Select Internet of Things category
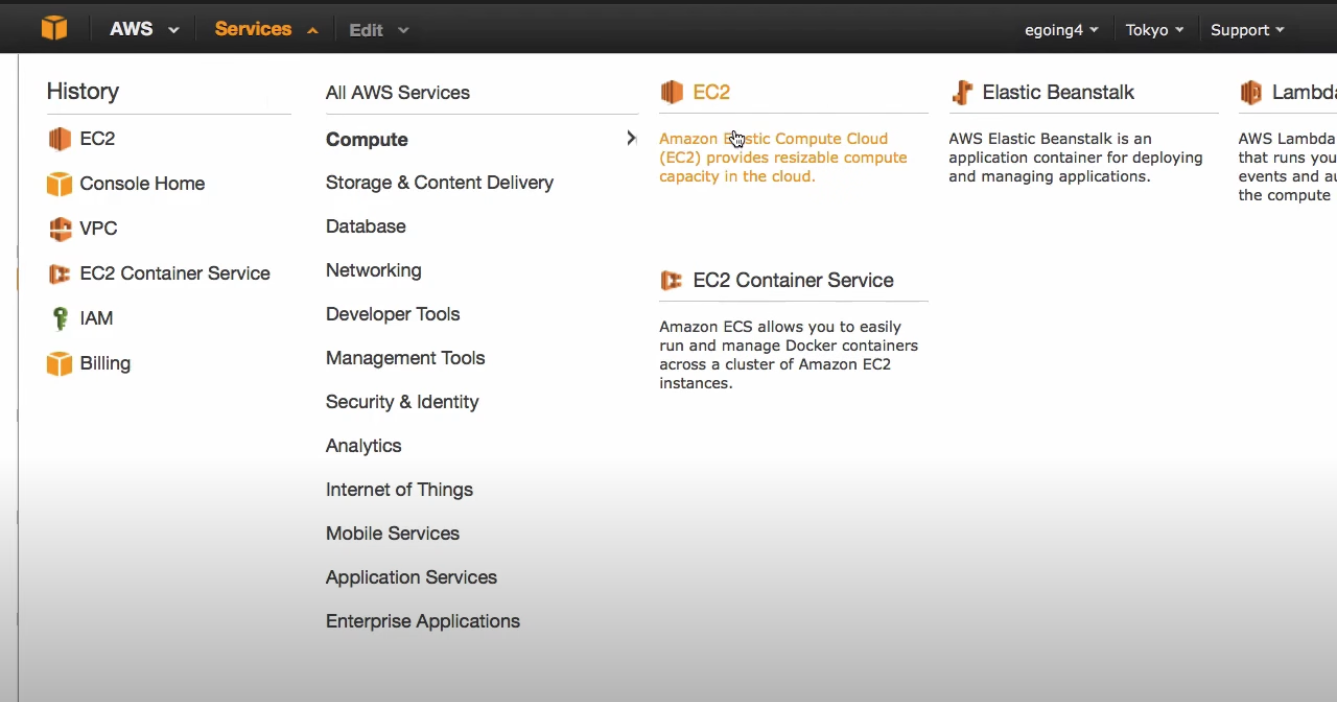Image resolution: width=1337 pixels, height=702 pixels. click(x=400, y=490)
